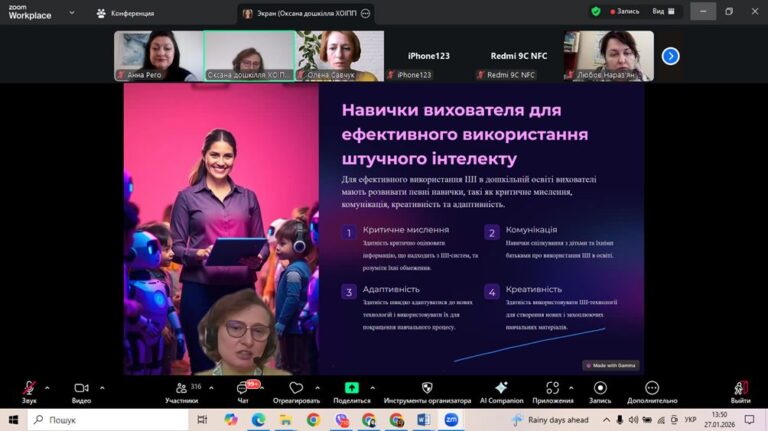Viewport: 768px width, 431px height.
Task: Click the Отреагировать heart reactions icon
Action: click(296, 388)
